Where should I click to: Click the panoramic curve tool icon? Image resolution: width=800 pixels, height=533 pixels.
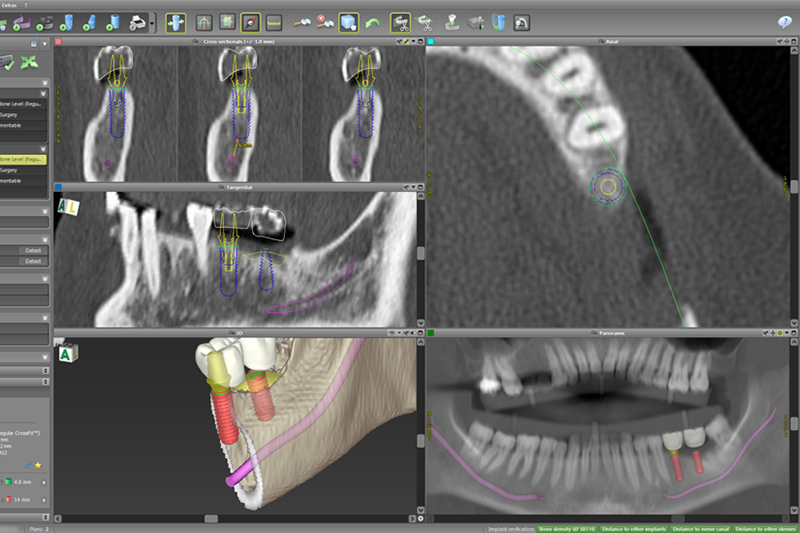tap(204, 23)
